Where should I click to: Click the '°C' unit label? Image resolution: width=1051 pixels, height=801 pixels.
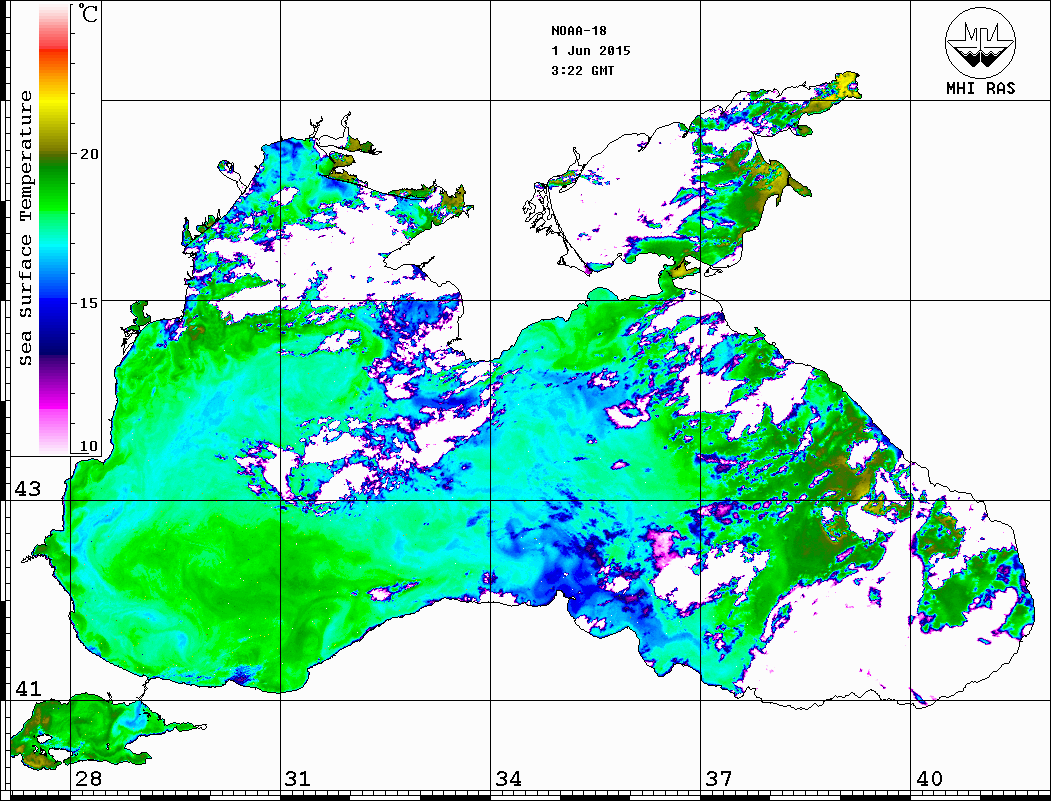pos(87,13)
